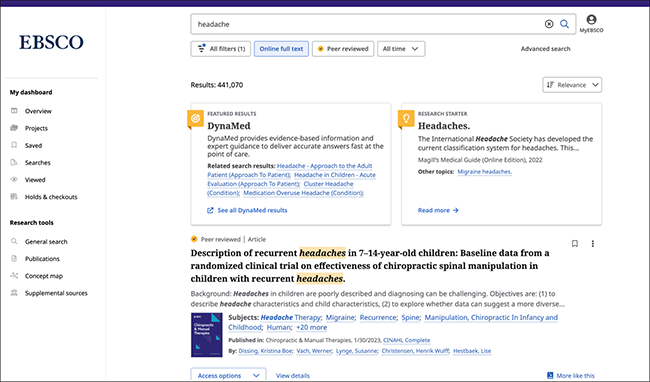Select Migraine subject link

(340, 317)
